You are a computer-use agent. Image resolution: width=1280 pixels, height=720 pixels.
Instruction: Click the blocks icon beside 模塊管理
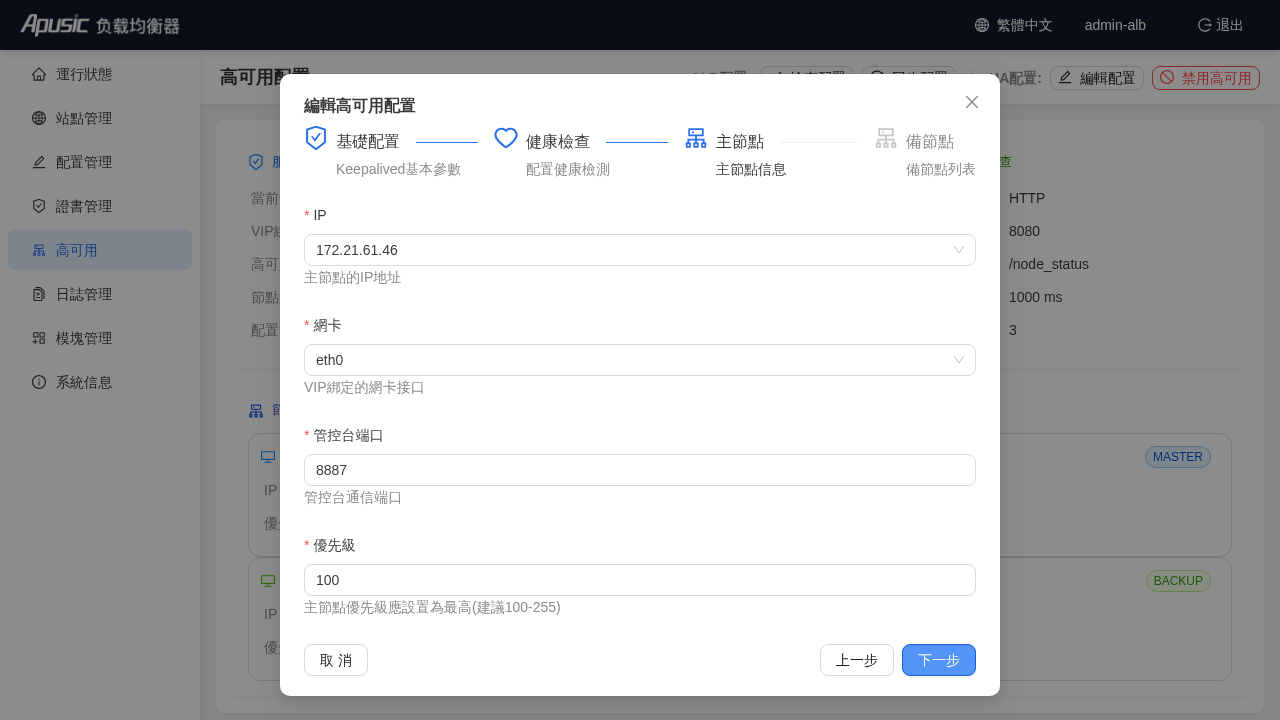coord(39,338)
